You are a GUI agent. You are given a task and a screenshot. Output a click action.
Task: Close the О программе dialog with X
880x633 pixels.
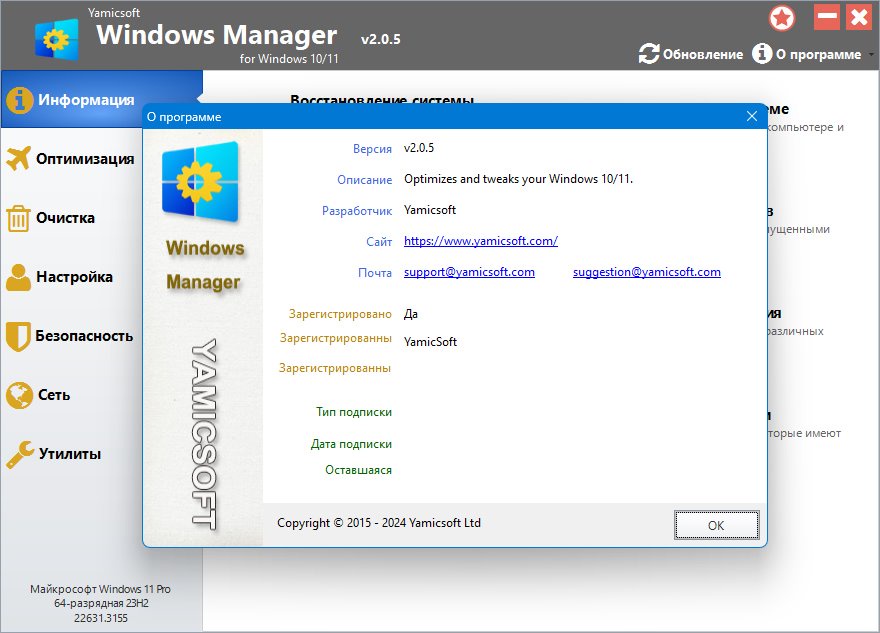pos(752,116)
